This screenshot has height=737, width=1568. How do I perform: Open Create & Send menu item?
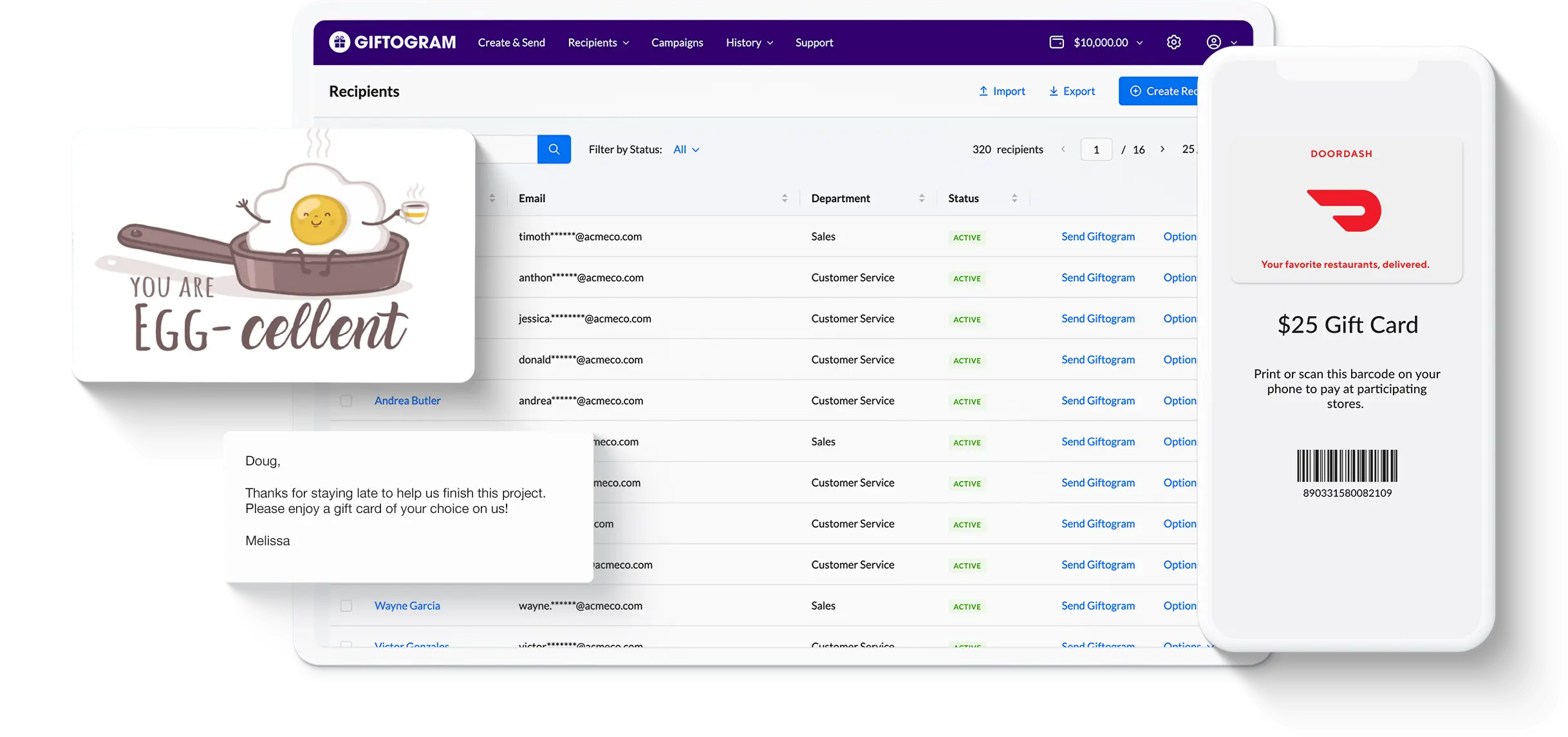pos(511,42)
